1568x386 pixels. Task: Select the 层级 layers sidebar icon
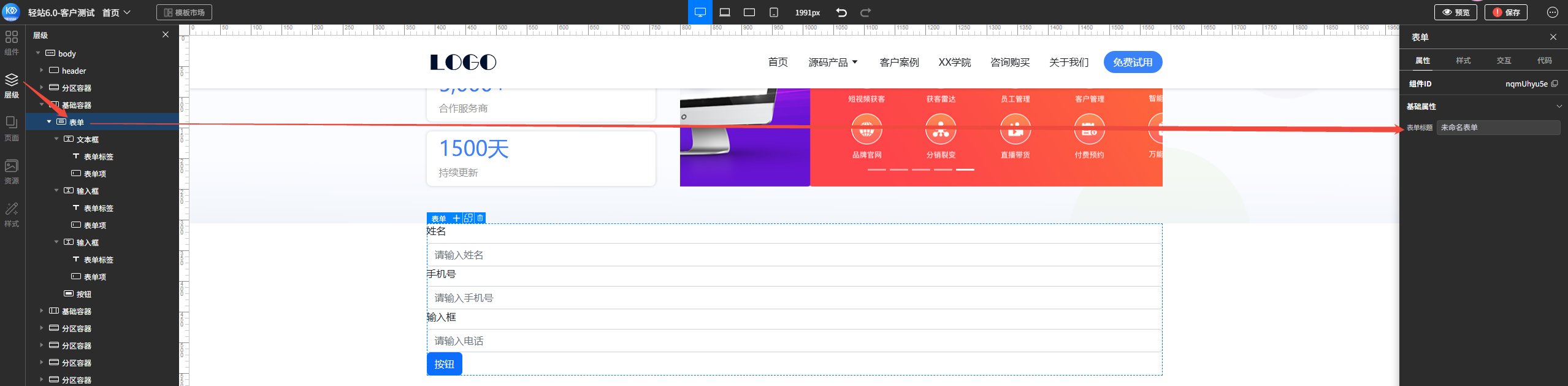point(12,85)
